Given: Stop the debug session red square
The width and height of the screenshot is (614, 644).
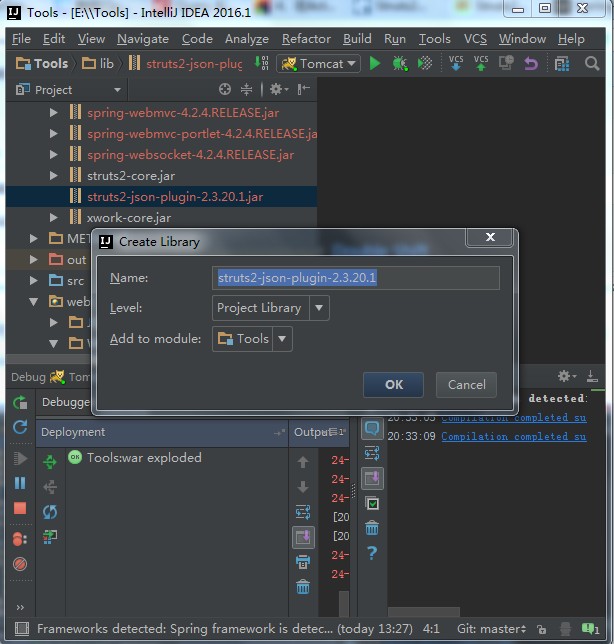Looking at the screenshot, I should [x=20, y=508].
